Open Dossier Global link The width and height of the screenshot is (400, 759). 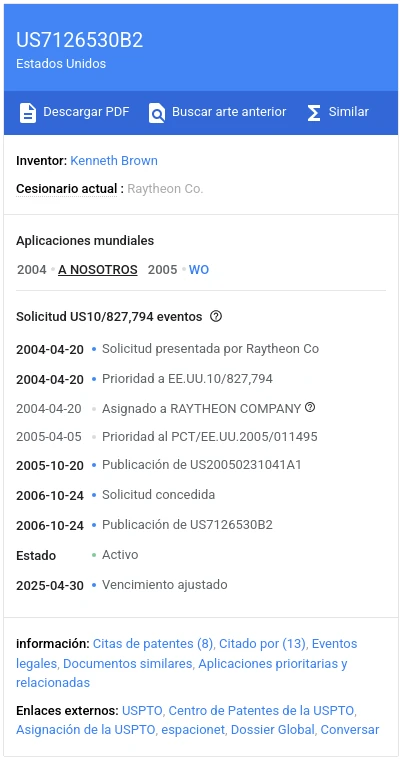click(273, 729)
